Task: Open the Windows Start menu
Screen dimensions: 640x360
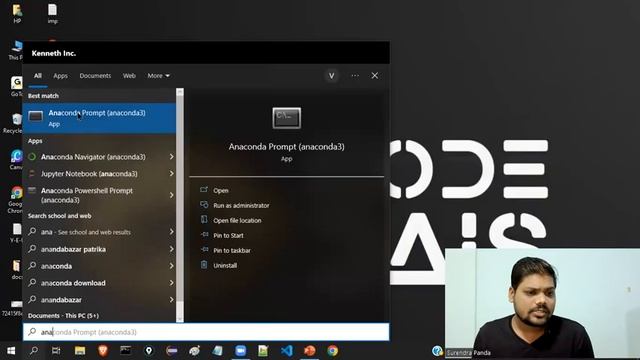Action: pos(11,351)
